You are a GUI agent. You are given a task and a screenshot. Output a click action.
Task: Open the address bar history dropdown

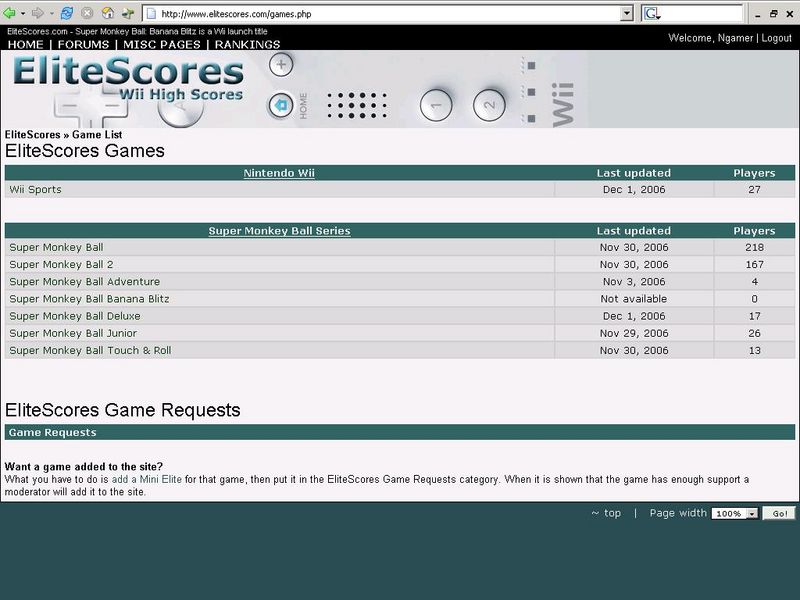tap(627, 14)
